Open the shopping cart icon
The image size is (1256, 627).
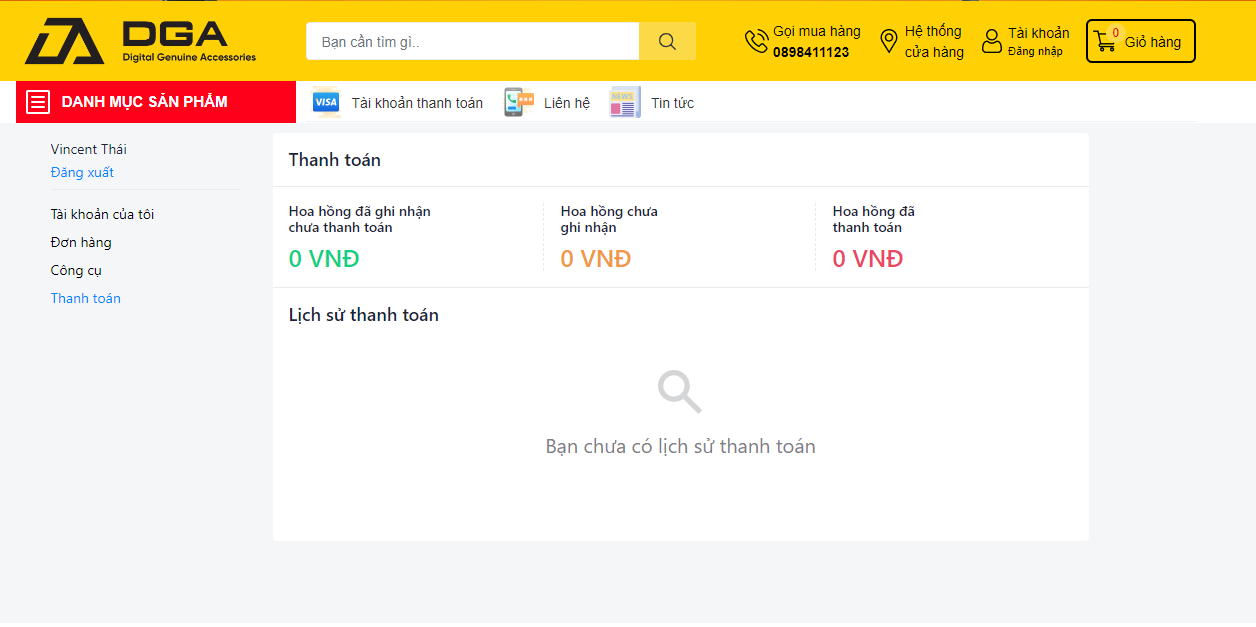tap(1104, 42)
